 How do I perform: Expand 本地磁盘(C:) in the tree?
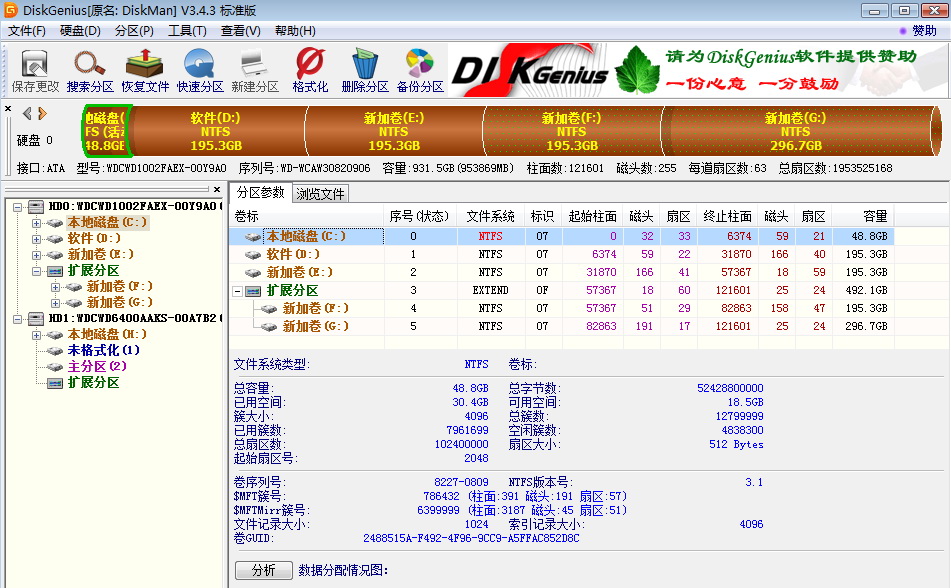click(x=36, y=223)
